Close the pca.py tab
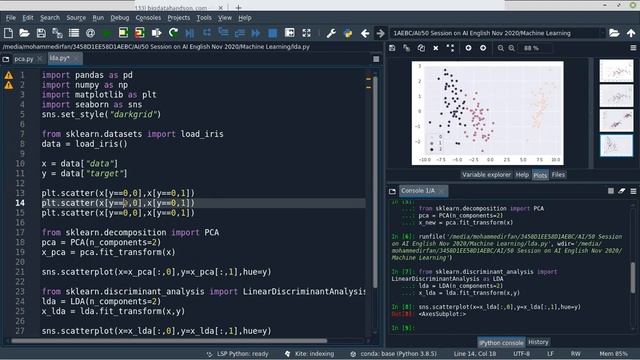The image size is (640, 360). click(x=40, y=59)
